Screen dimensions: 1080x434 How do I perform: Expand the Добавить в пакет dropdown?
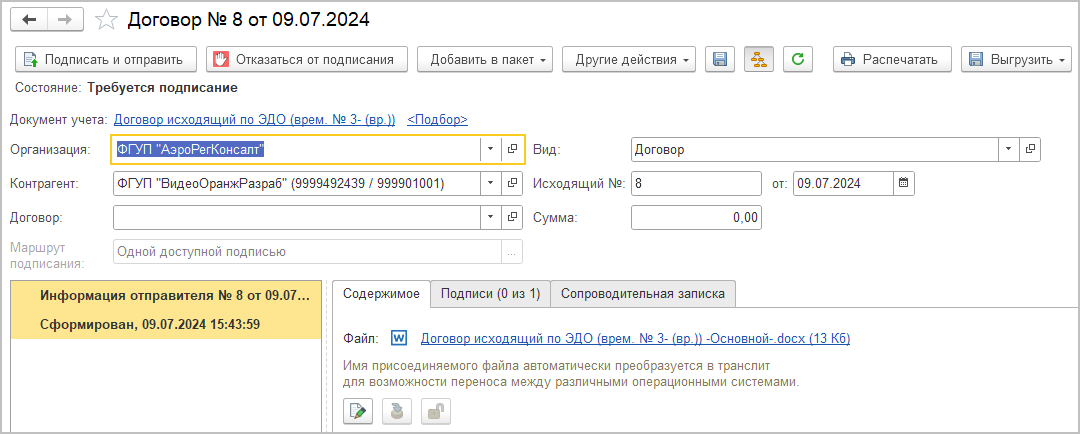[x=485, y=60]
